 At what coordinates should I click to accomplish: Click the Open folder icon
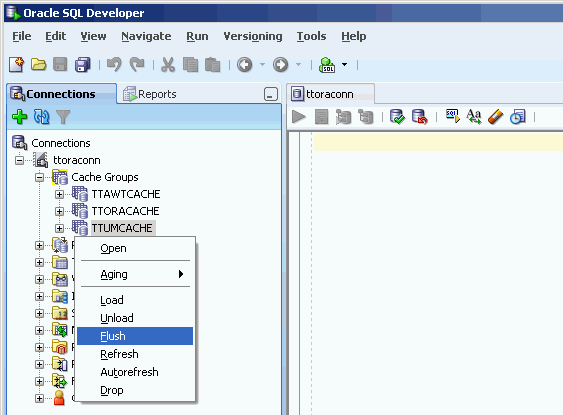[x=38, y=65]
